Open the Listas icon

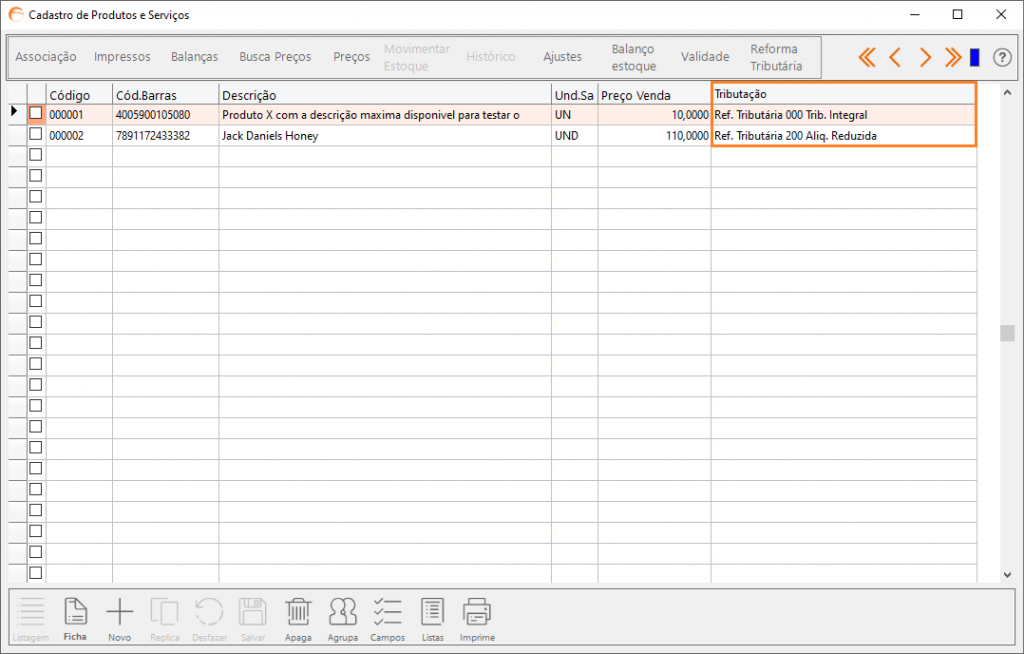coord(432,612)
